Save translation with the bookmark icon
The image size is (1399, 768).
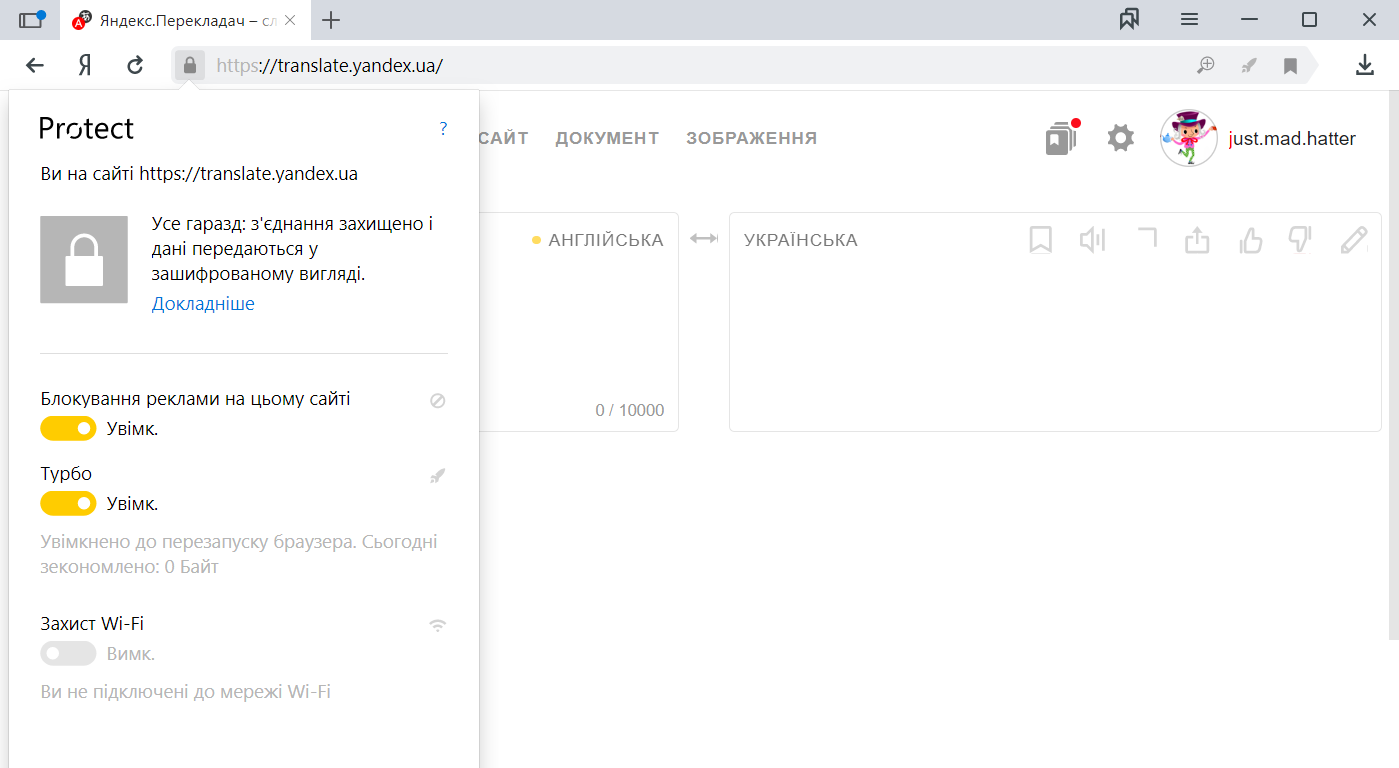pyautogui.click(x=1041, y=240)
